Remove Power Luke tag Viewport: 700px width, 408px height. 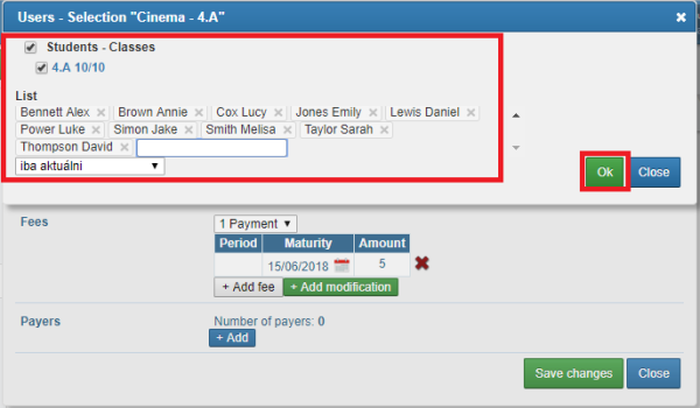pyautogui.click(x=96, y=130)
